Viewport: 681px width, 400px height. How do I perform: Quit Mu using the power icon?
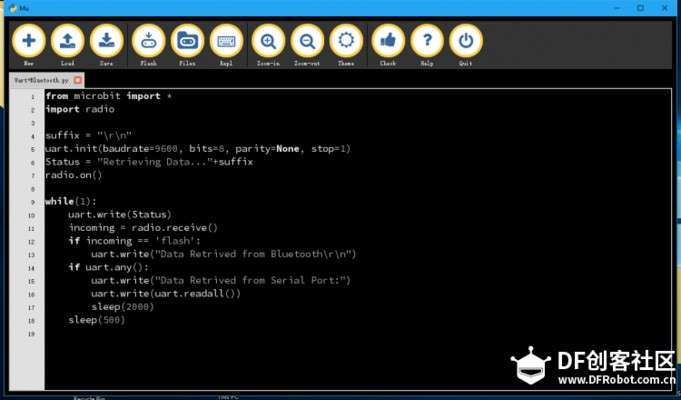click(465, 41)
